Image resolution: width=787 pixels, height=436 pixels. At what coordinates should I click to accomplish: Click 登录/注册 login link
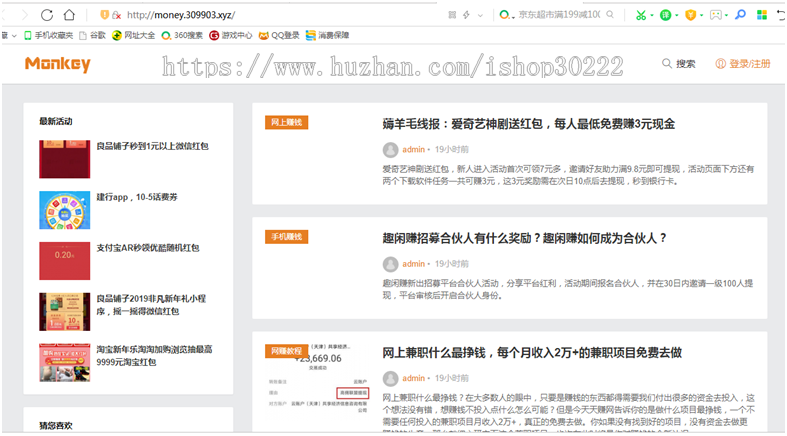point(743,64)
